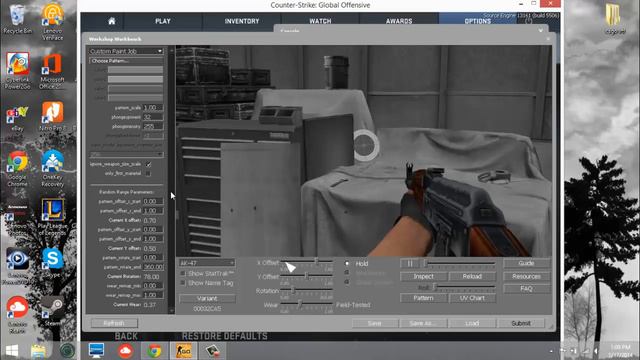Click the Choose Pattern button
Screen dimensions: 640x360
coord(126,61)
